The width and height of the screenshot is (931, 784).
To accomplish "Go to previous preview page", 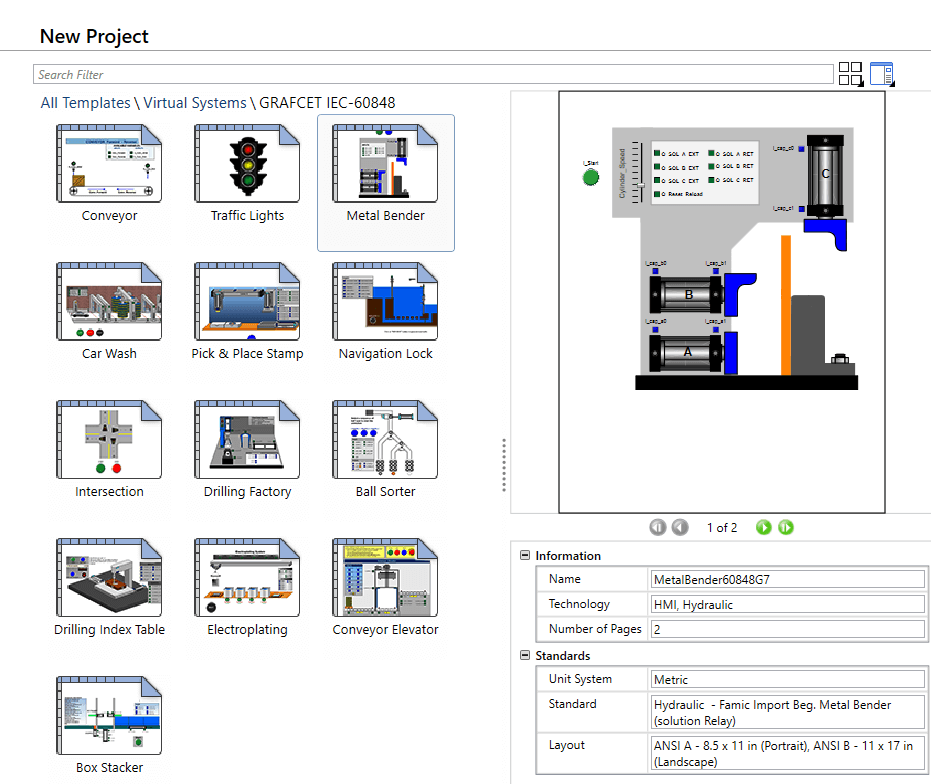I will [x=680, y=527].
